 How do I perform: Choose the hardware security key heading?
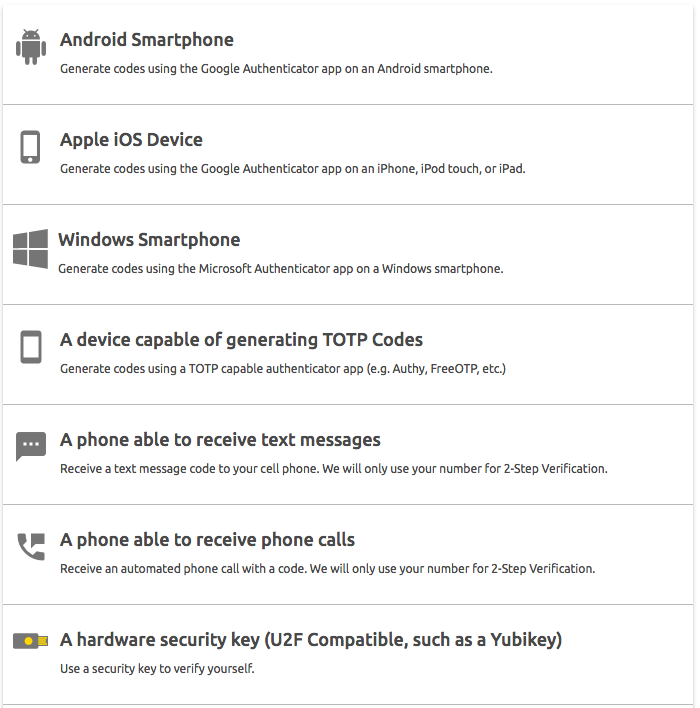click(311, 640)
